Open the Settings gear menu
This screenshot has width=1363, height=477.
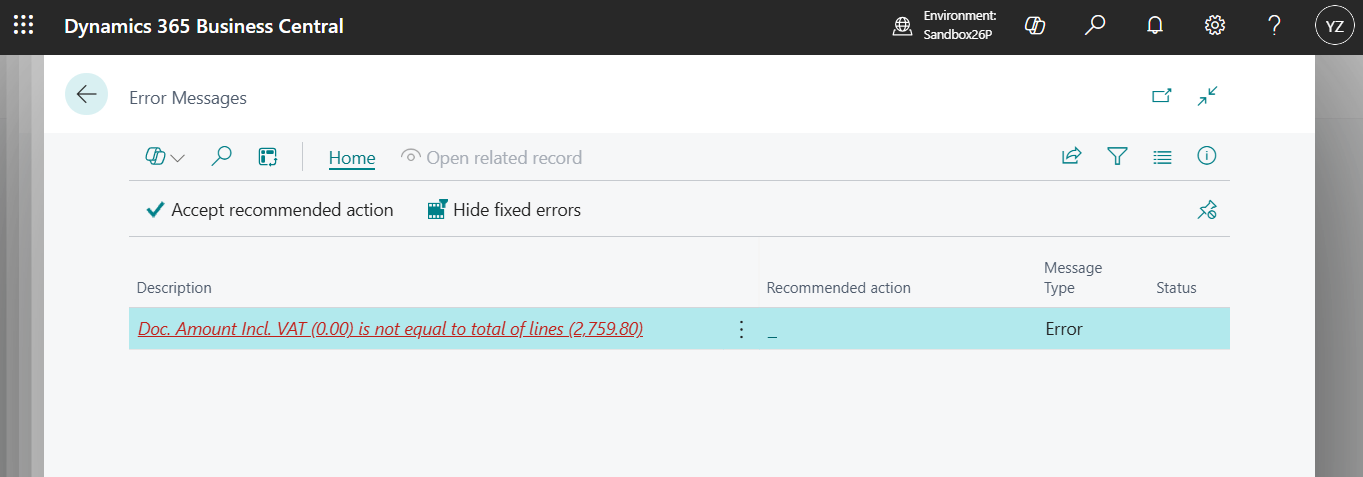pyautogui.click(x=1215, y=26)
